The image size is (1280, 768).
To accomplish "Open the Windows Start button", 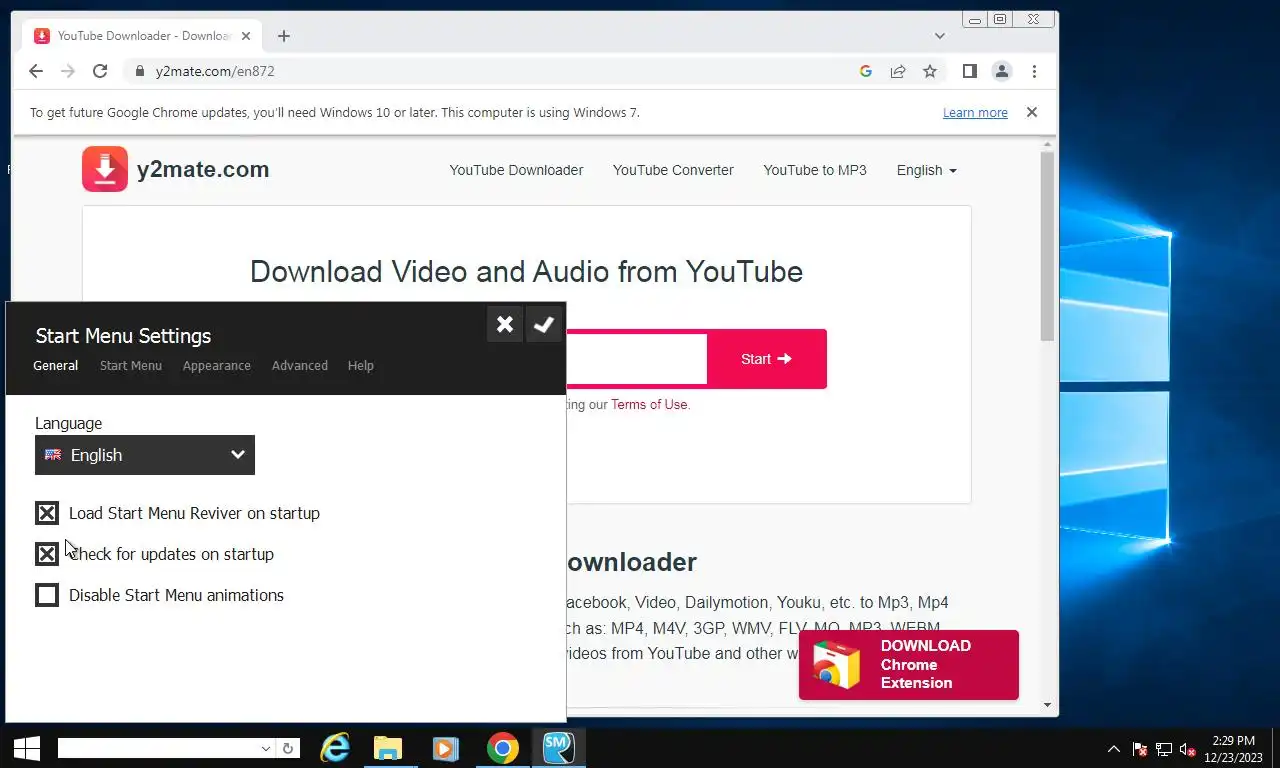I will [27, 748].
